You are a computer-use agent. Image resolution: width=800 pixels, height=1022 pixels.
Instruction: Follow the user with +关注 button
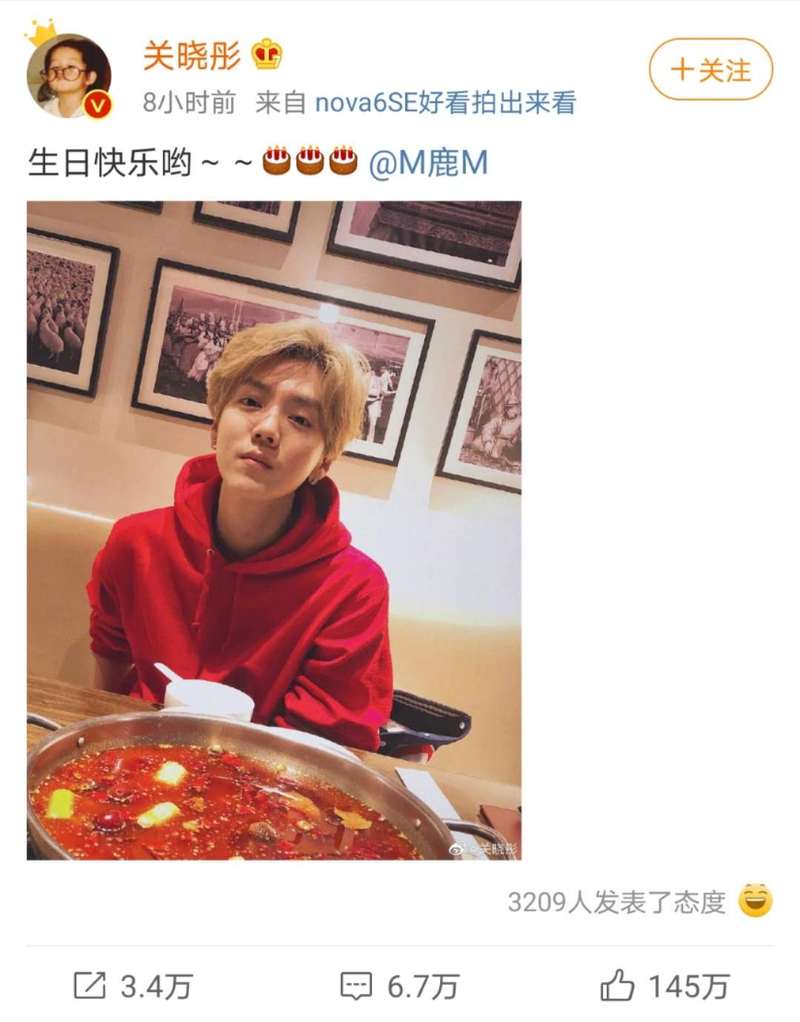click(x=711, y=69)
